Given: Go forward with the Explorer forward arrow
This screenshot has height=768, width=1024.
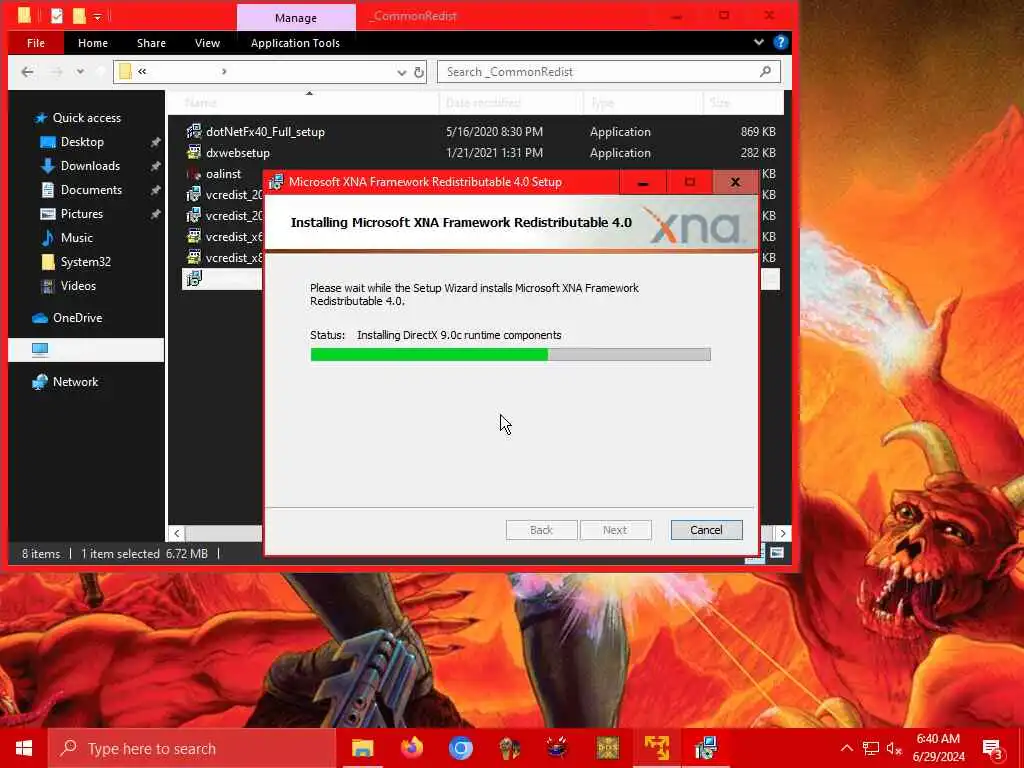Looking at the screenshot, I should 56,72.
